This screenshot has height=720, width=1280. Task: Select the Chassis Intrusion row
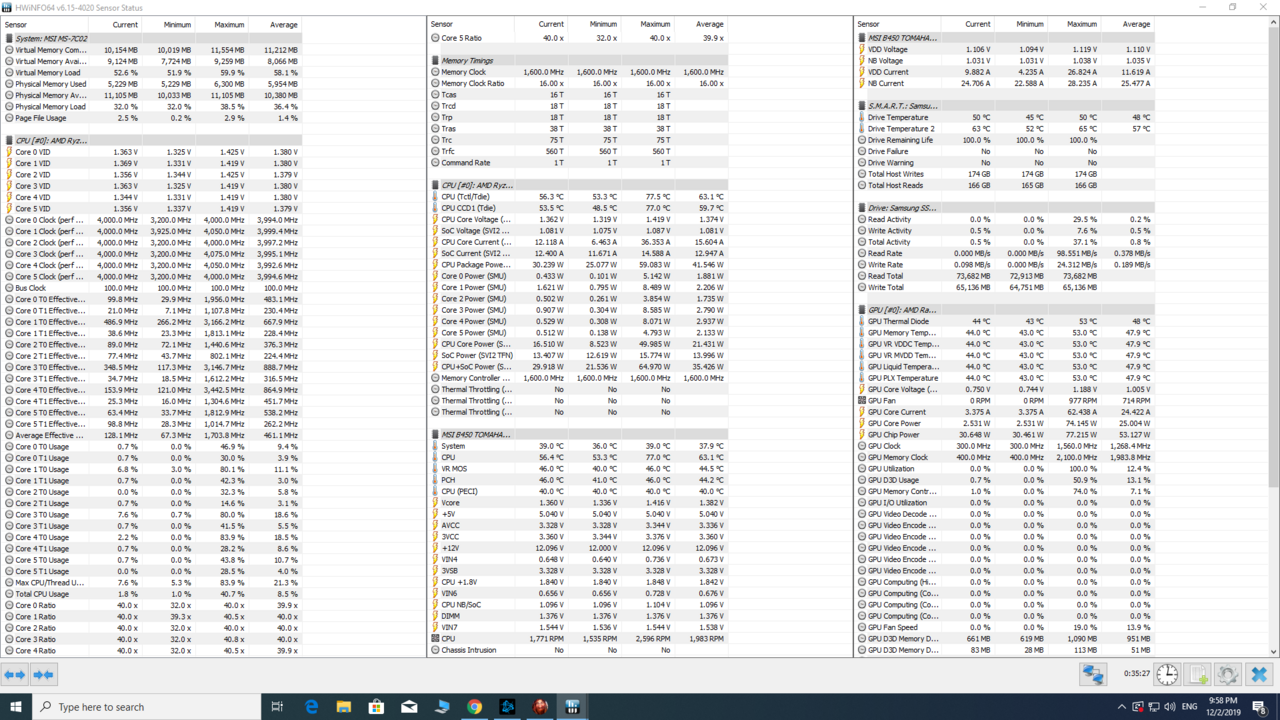click(577, 650)
